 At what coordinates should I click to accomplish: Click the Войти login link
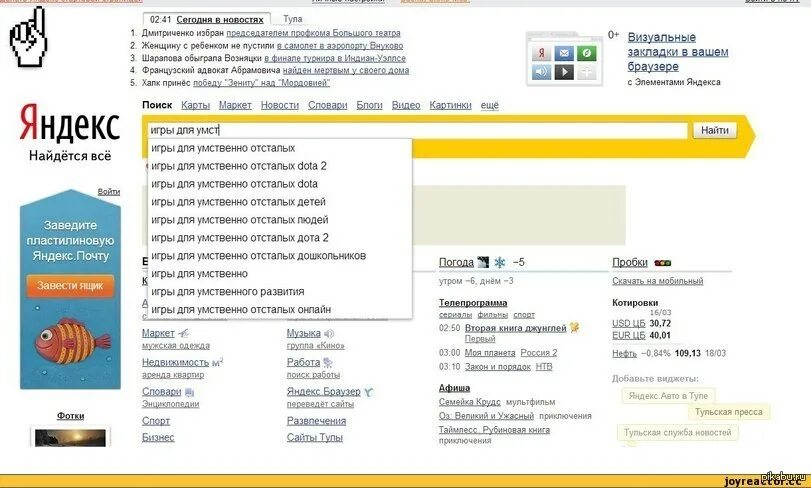click(109, 191)
